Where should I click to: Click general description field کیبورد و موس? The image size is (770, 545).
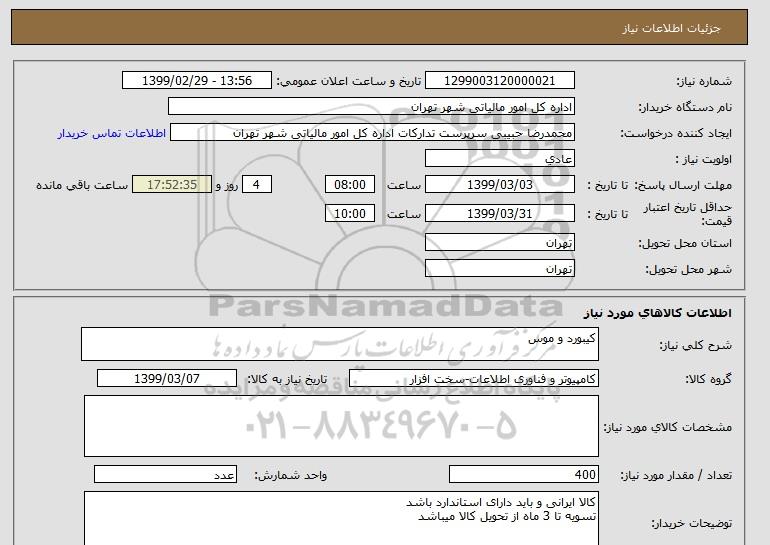coord(340,344)
